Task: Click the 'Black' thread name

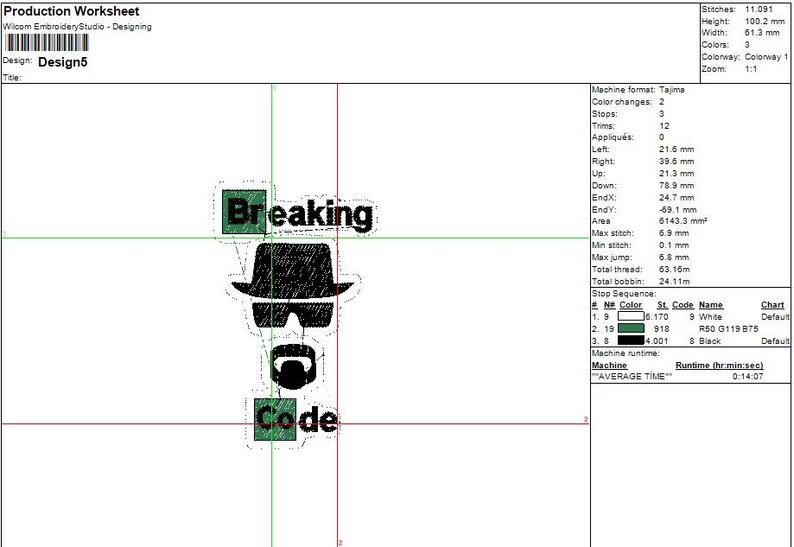Action: 709,341
